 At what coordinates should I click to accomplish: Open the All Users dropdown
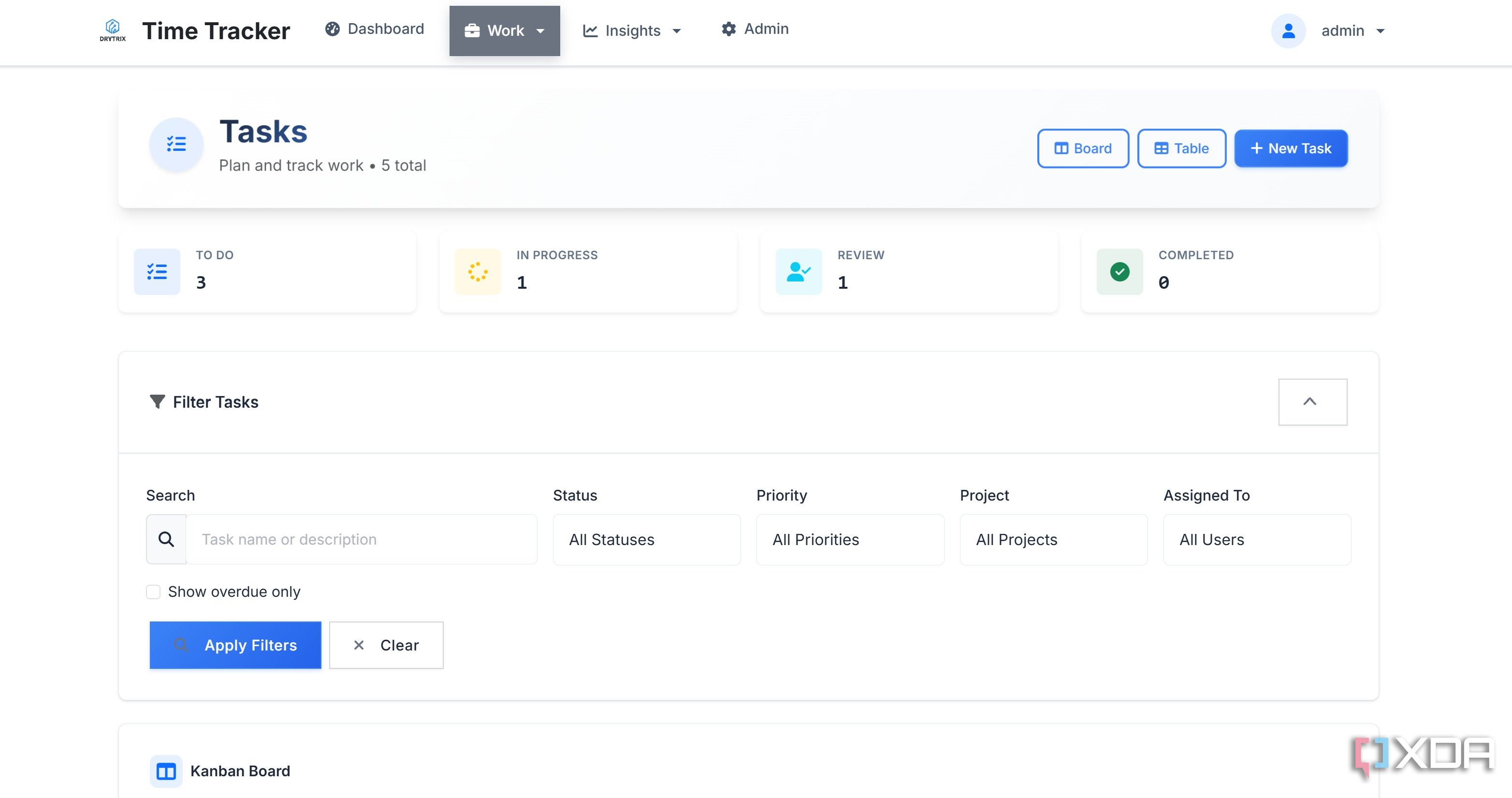click(1257, 540)
